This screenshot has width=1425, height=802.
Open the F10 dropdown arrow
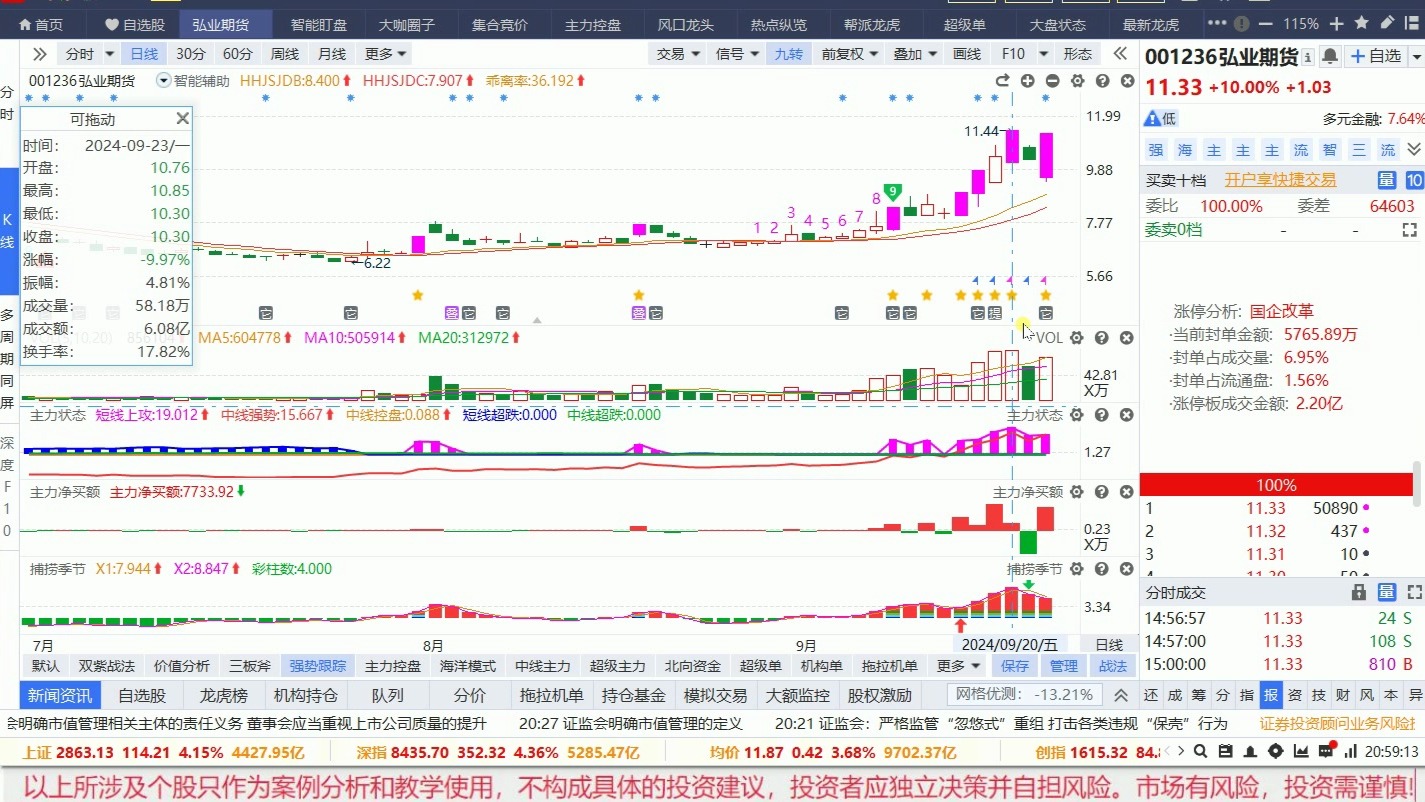1044,54
